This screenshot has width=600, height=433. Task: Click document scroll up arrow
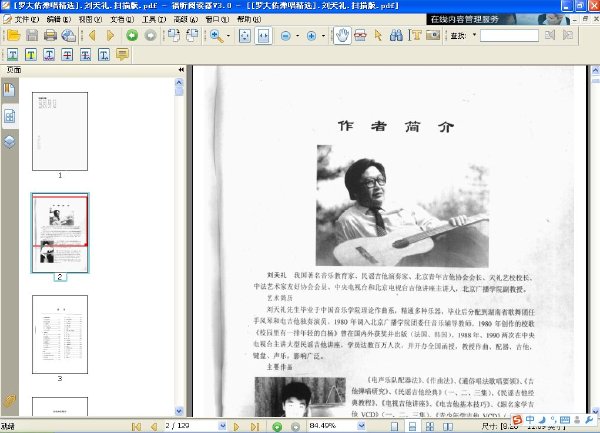point(595,70)
